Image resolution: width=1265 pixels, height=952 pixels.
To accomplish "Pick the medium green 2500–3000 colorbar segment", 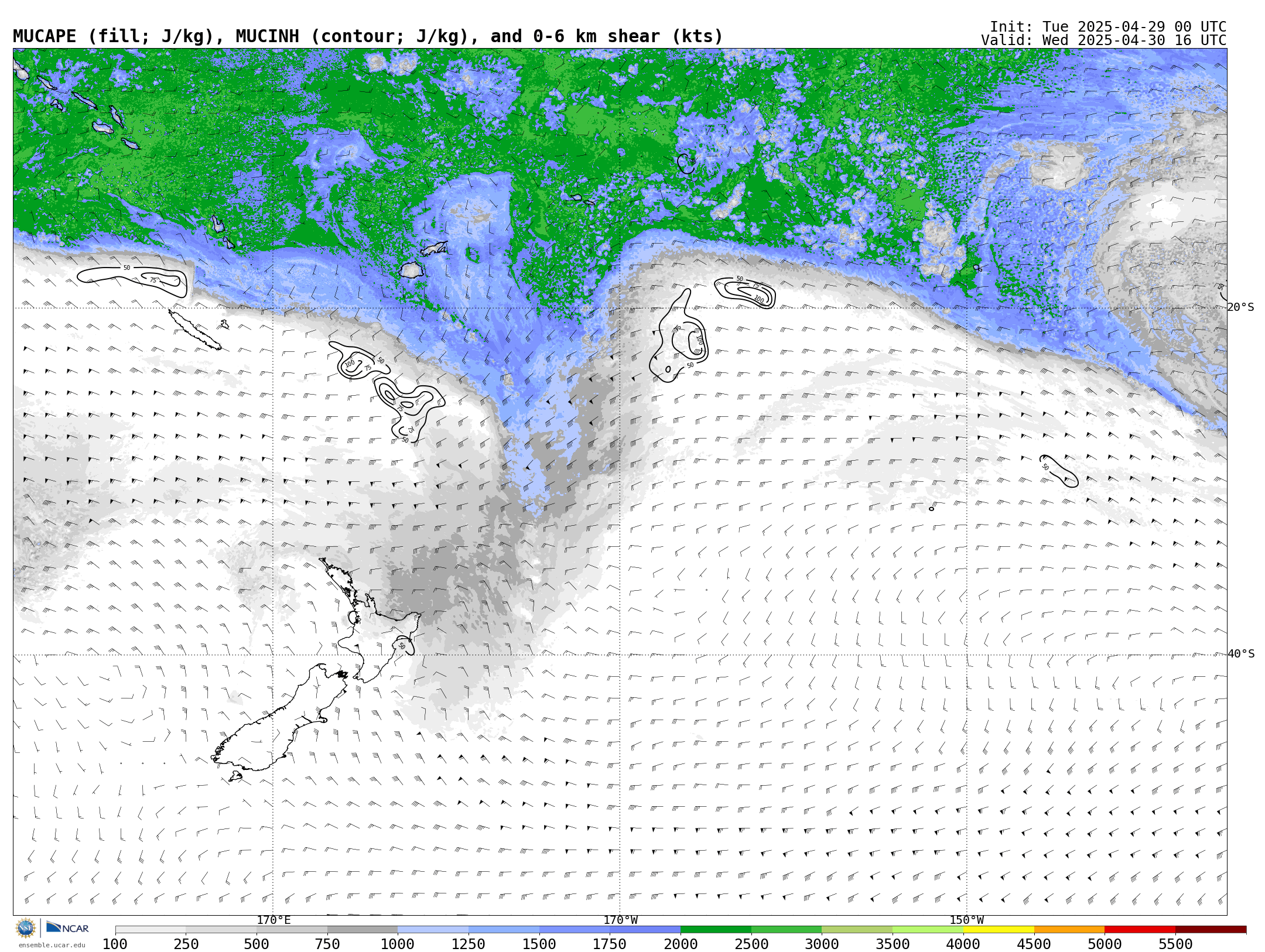I will (x=787, y=930).
